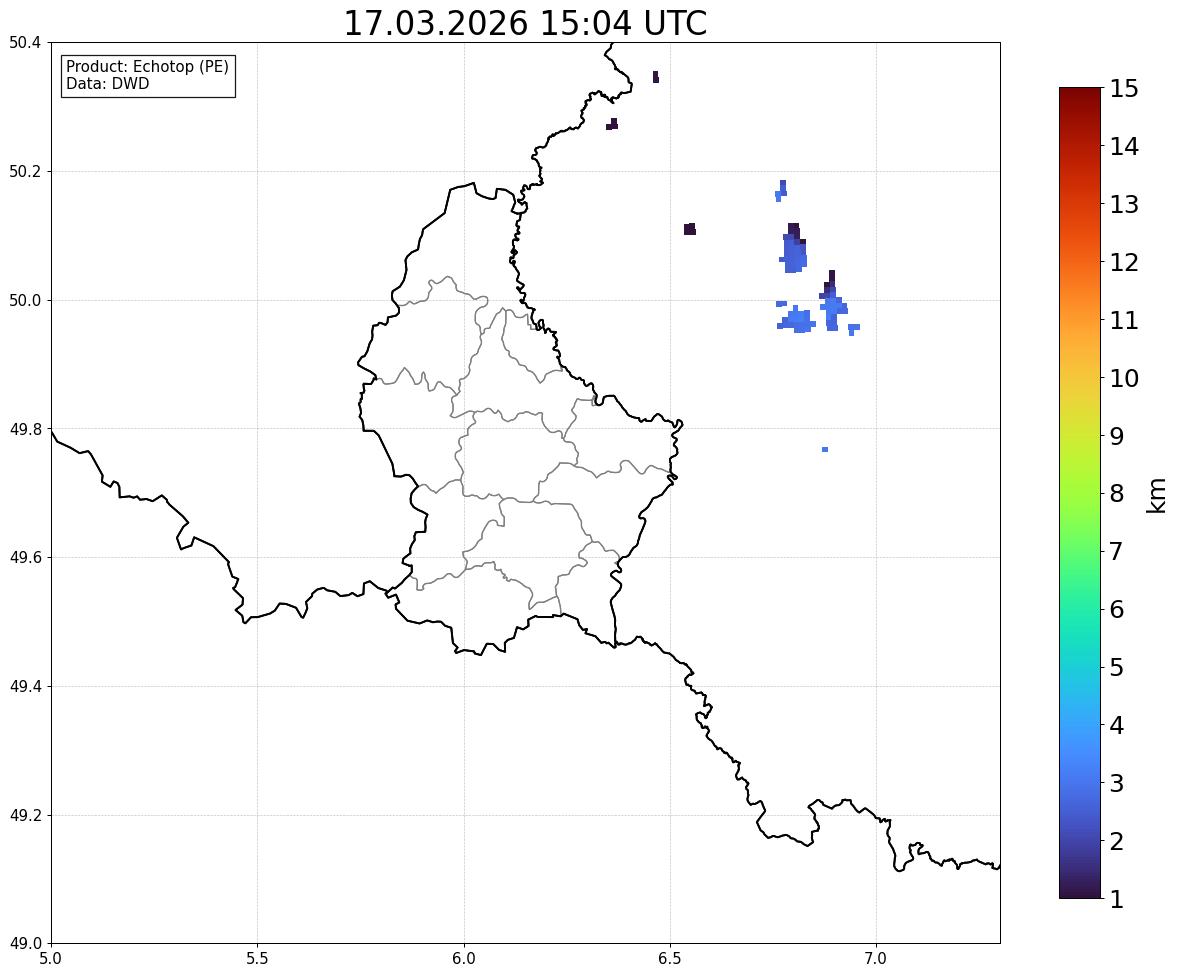Click the 'Product: Echotop (PE)' label

[x=147, y=67]
